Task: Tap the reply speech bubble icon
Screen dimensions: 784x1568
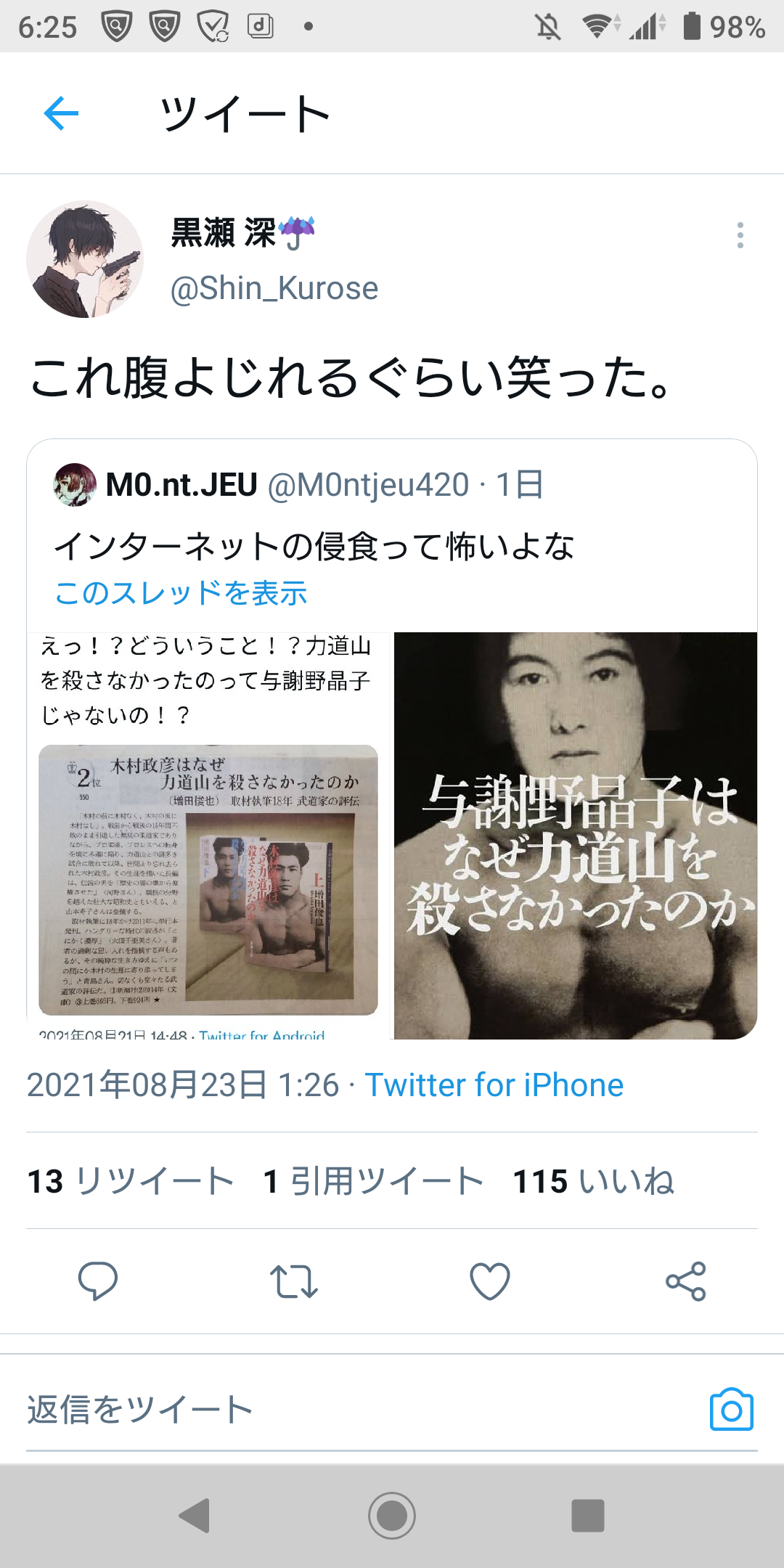Action: pos(98,1281)
